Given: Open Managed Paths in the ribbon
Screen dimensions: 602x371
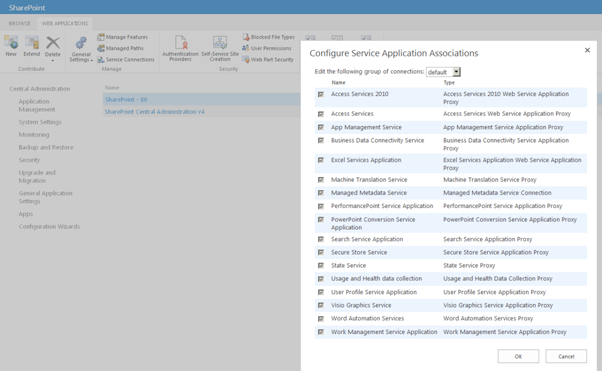Looking at the screenshot, I should pos(121,48).
